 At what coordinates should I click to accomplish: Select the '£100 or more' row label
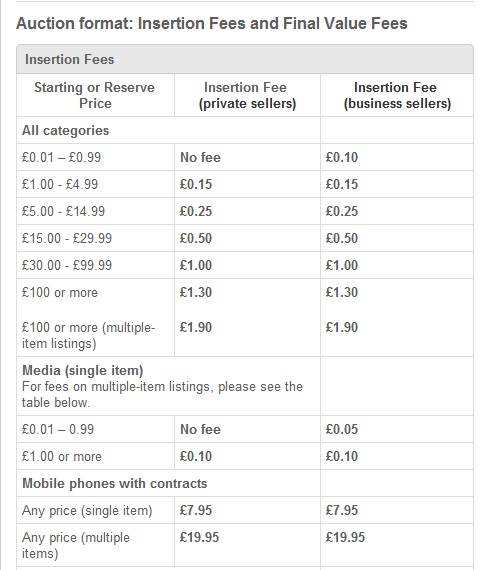(60, 292)
